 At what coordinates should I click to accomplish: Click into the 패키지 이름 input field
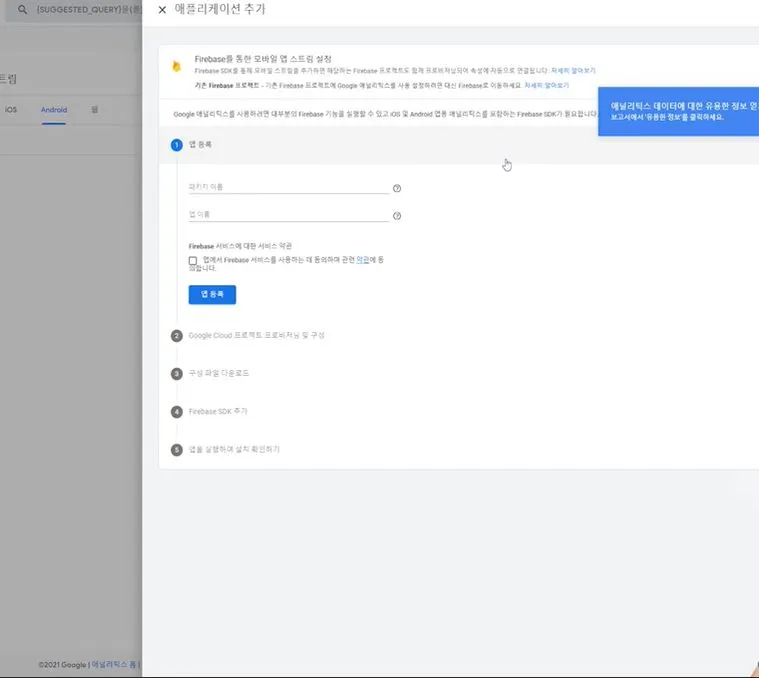(288, 187)
